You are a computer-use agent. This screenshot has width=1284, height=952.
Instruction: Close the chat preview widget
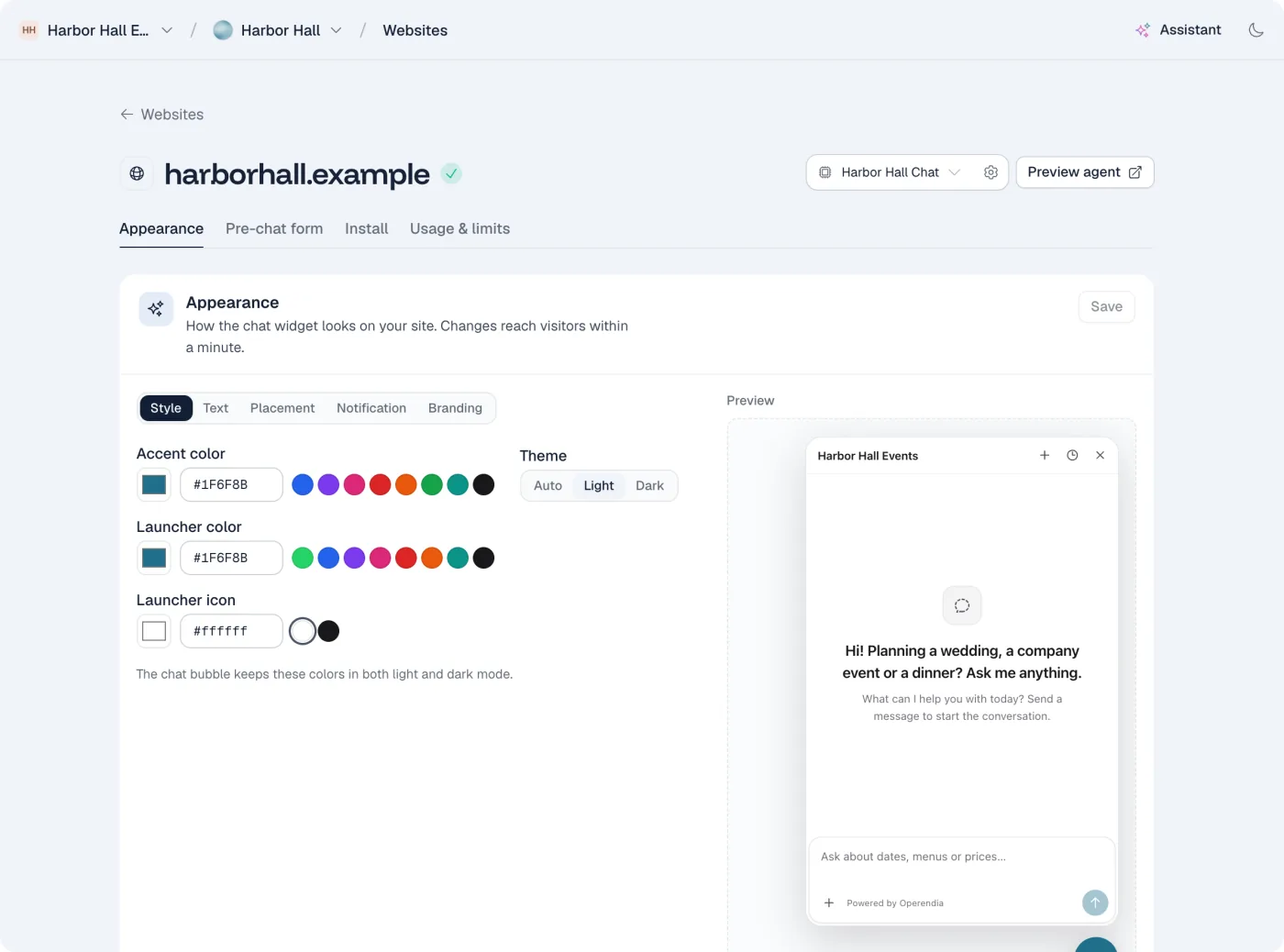1100,456
